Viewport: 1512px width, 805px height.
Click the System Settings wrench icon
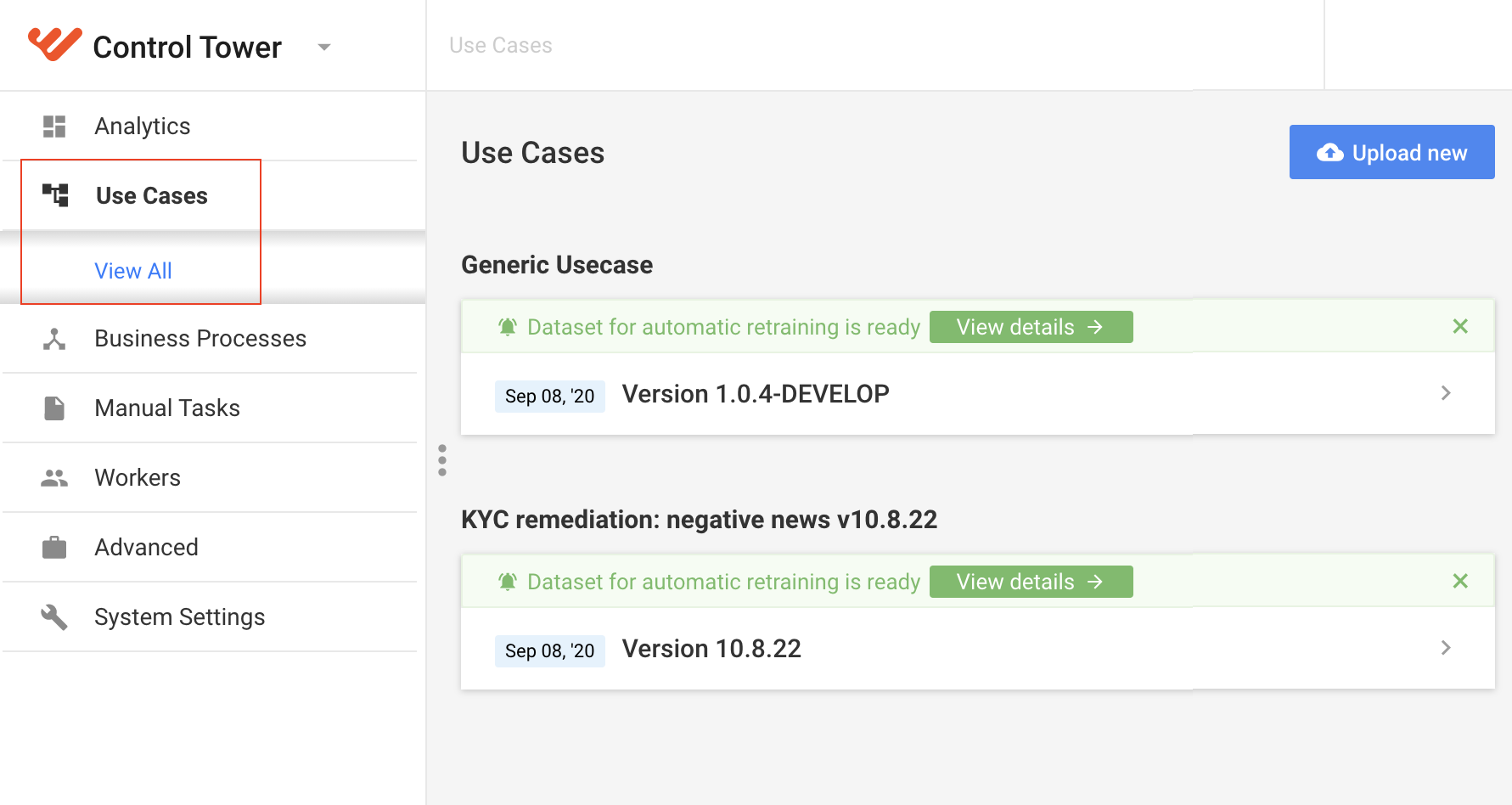tap(54, 617)
